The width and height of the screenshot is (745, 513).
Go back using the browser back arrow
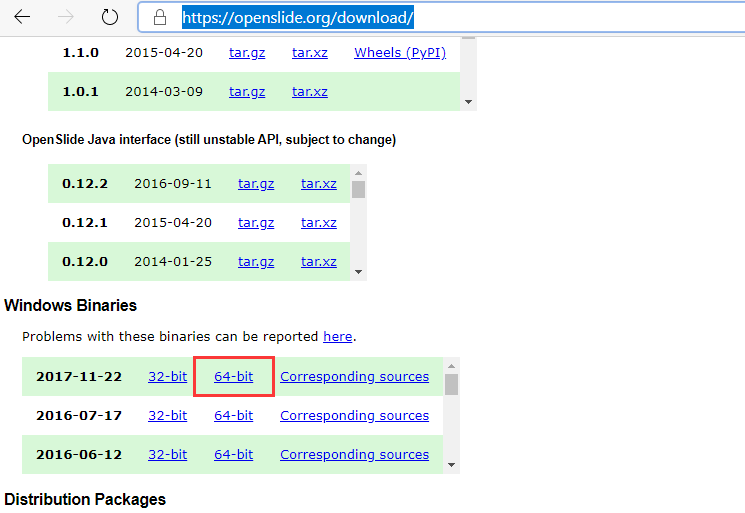(x=22, y=17)
